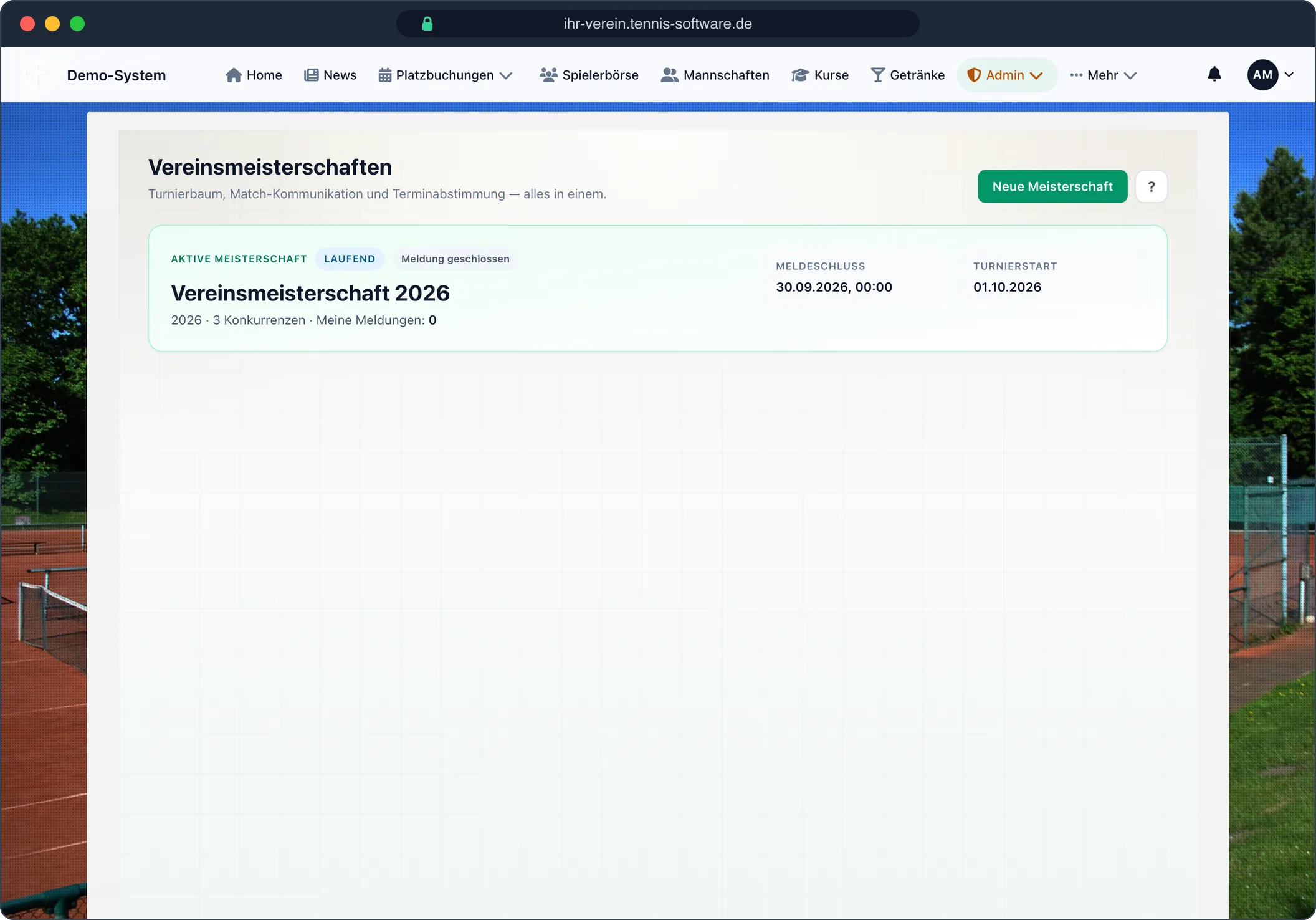The image size is (1316, 920).
Task: Click the Demo-System brand link
Action: click(x=117, y=75)
